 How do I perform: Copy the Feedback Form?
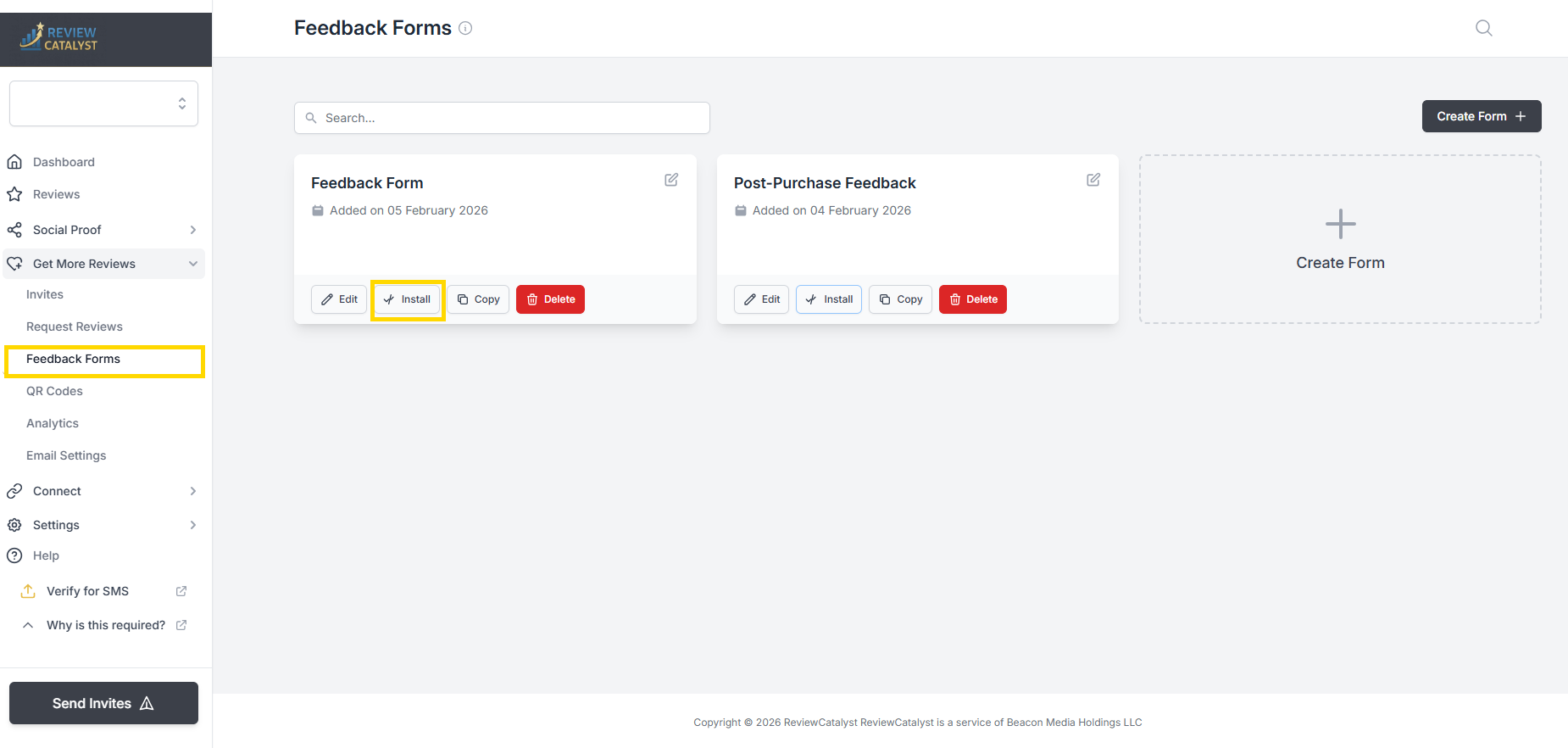pyautogui.click(x=478, y=299)
